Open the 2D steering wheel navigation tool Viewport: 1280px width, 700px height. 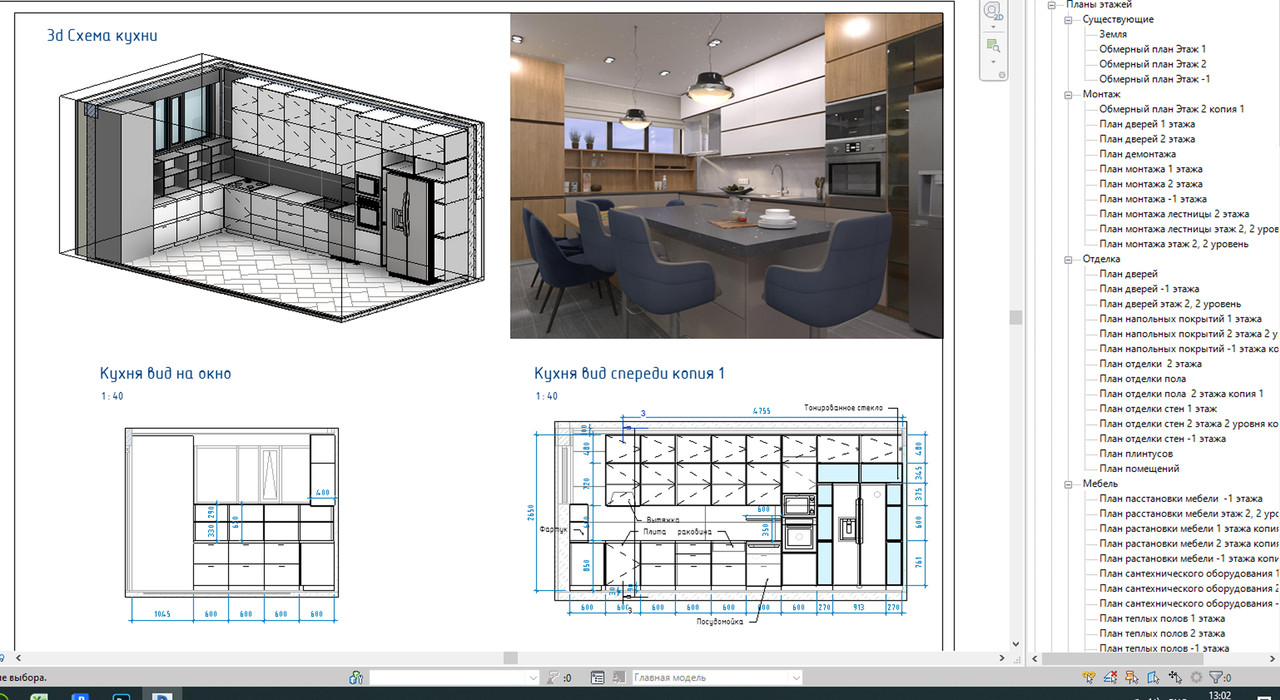pos(993,12)
